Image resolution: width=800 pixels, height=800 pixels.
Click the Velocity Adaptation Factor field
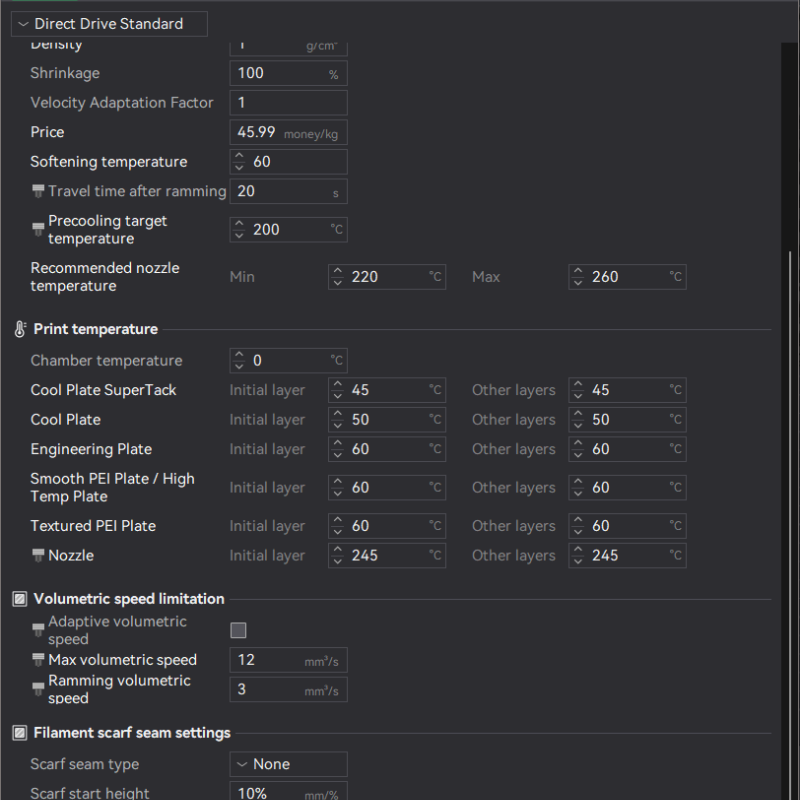(x=288, y=103)
